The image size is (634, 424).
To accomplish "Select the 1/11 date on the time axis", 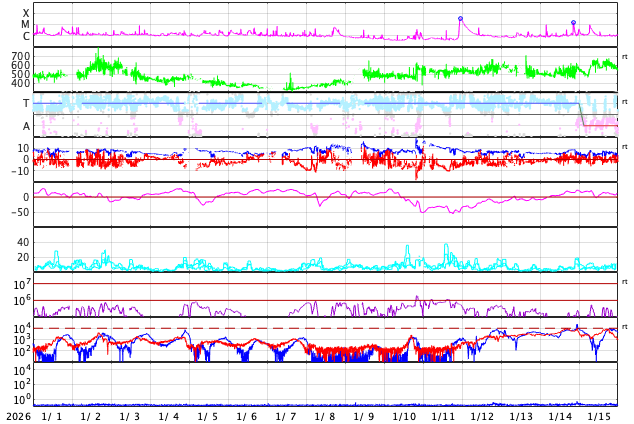I will (443, 416).
